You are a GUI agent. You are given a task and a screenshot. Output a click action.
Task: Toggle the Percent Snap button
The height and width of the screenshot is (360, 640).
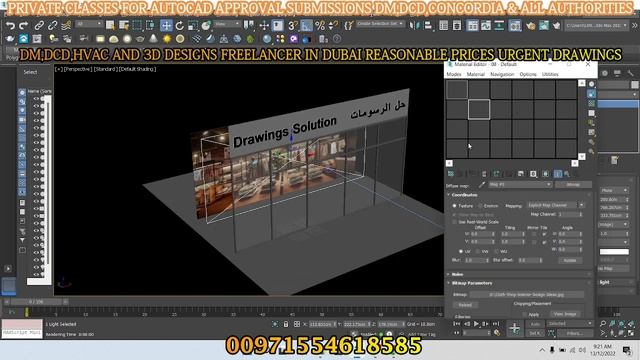pyautogui.click(x=320, y=26)
